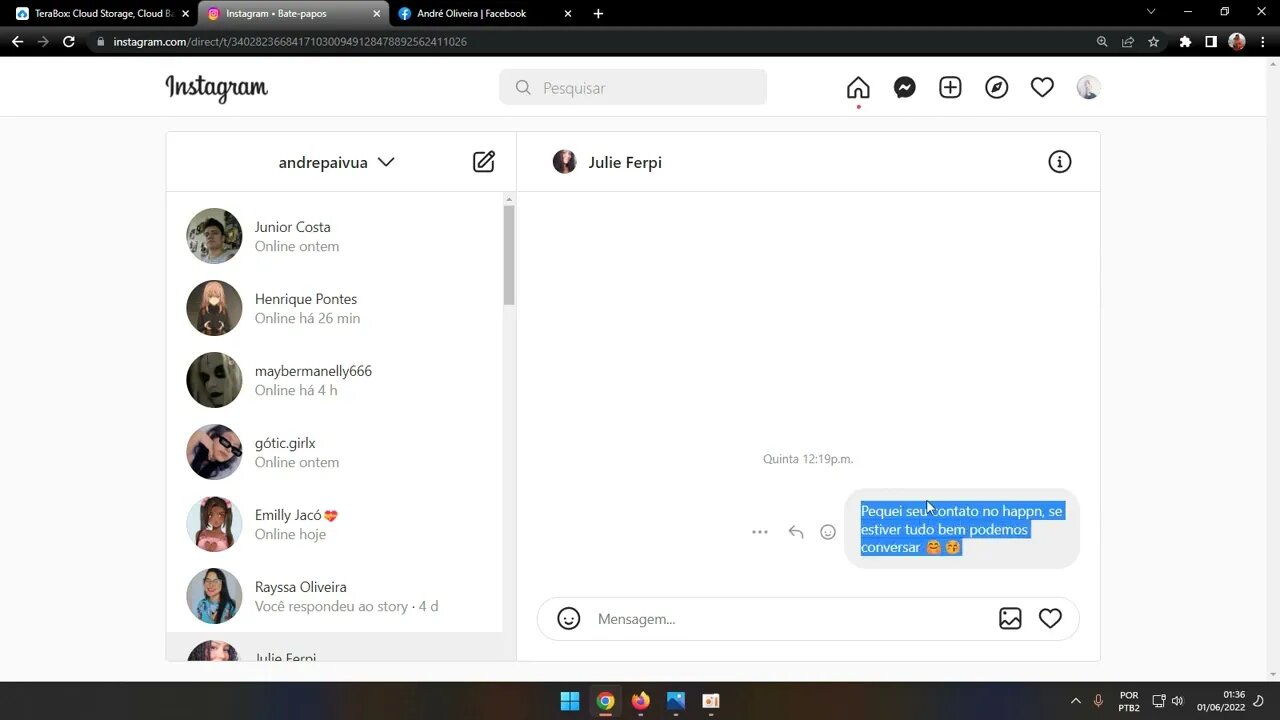Image resolution: width=1280 pixels, height=720 pixels.
Task: Open volume control in system tray
Action: point(1178,701)
